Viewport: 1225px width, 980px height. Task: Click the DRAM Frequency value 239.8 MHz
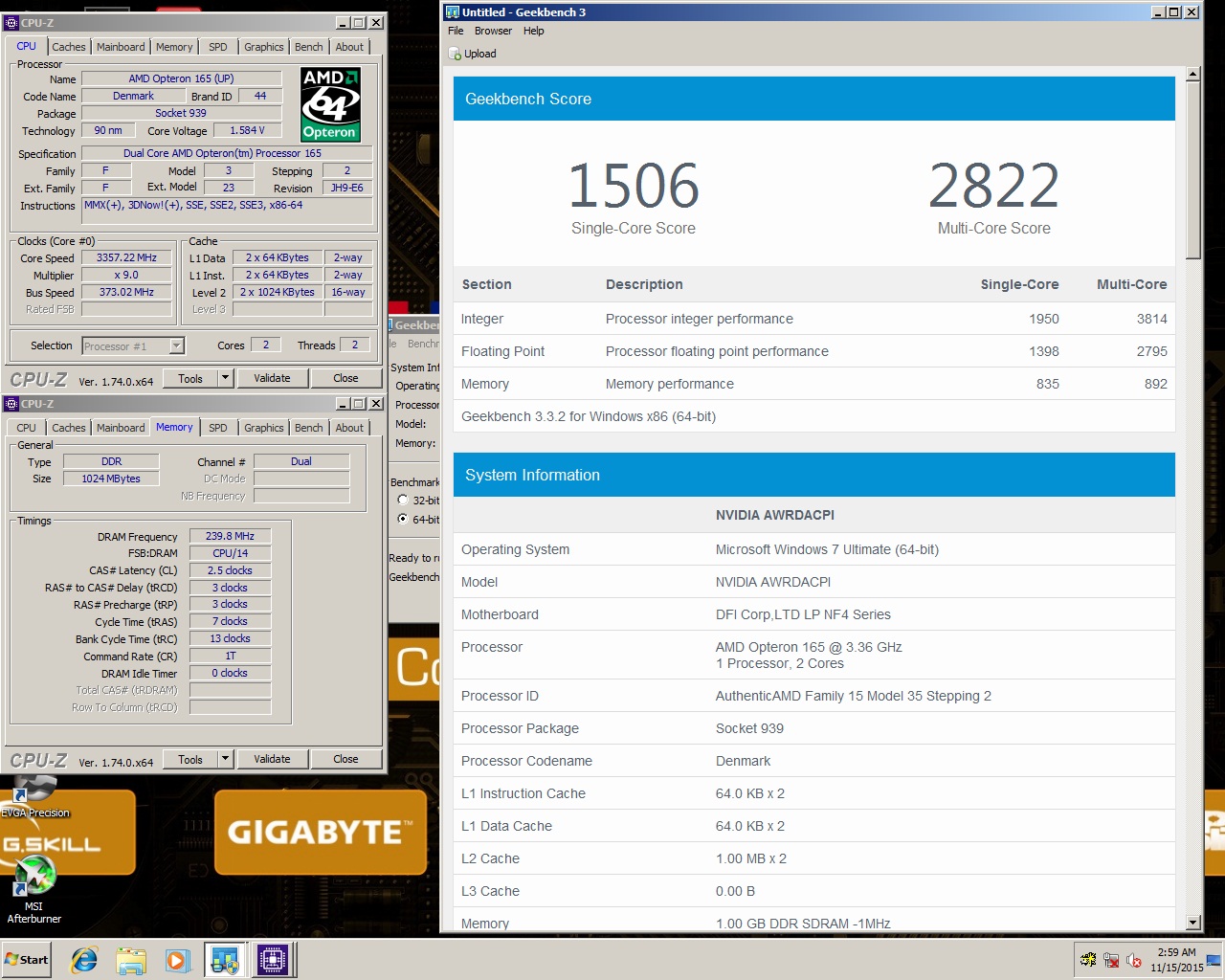pos(230,536)
